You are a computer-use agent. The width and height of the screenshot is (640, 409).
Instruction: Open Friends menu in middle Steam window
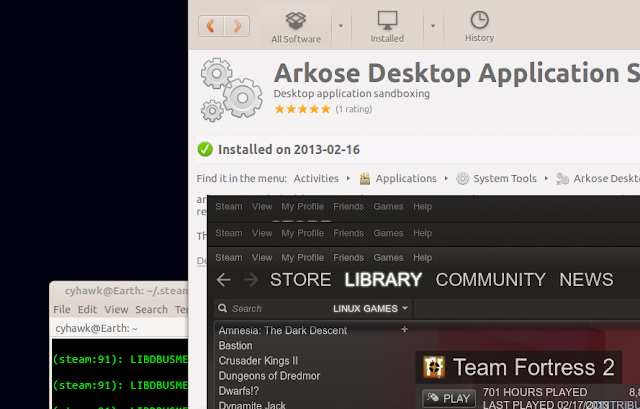(x=348, y=233)
